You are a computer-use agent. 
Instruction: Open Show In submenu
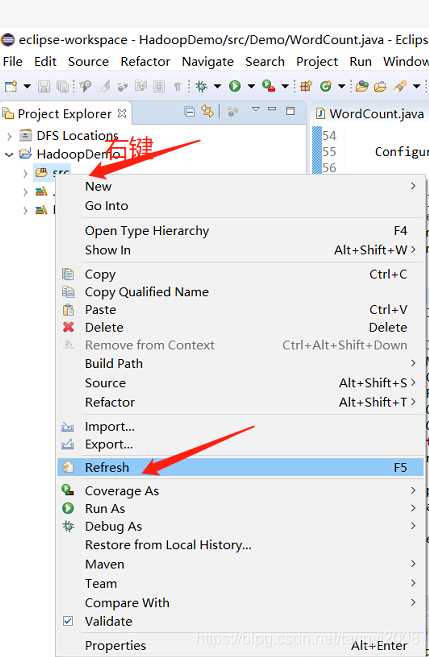[x=240, y=250]
